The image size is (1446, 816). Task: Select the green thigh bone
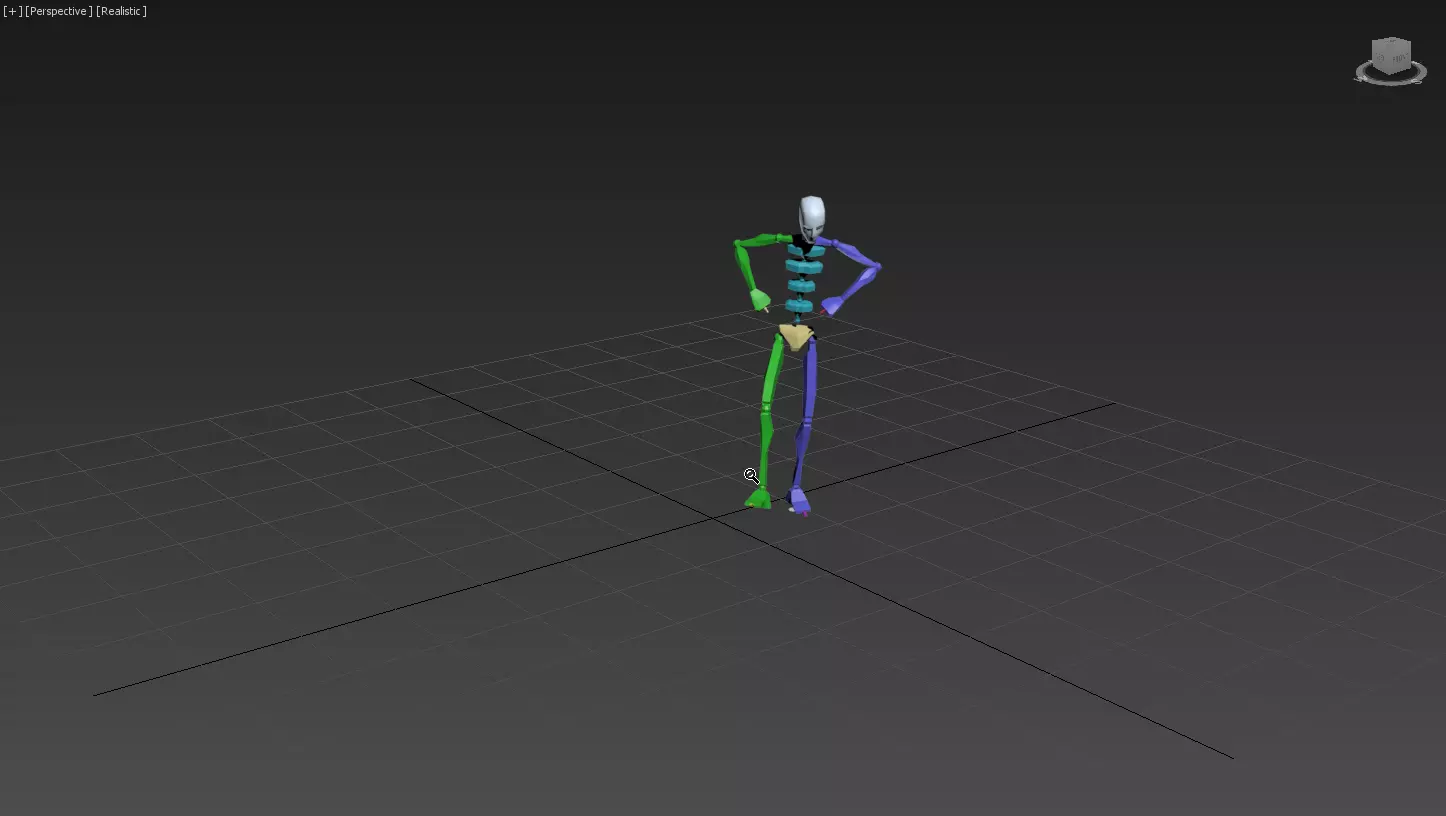771,370
